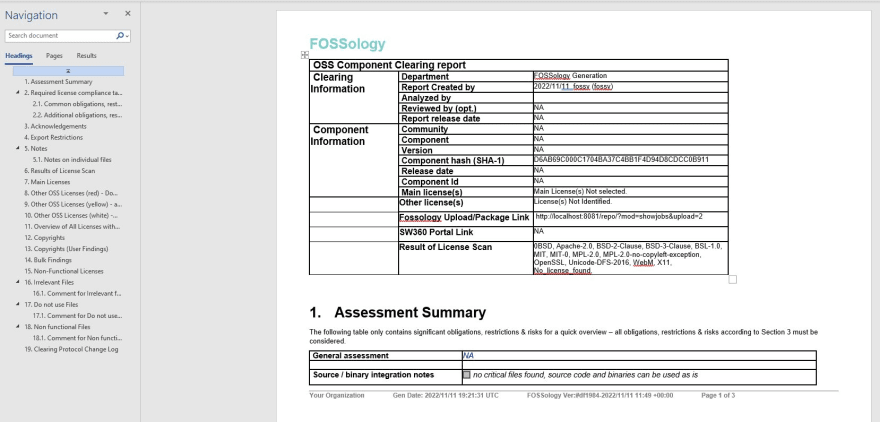Open '17.1. Comment for Do not use...' heading
This screenshot has height=422, width=880.
pos(77,315)
